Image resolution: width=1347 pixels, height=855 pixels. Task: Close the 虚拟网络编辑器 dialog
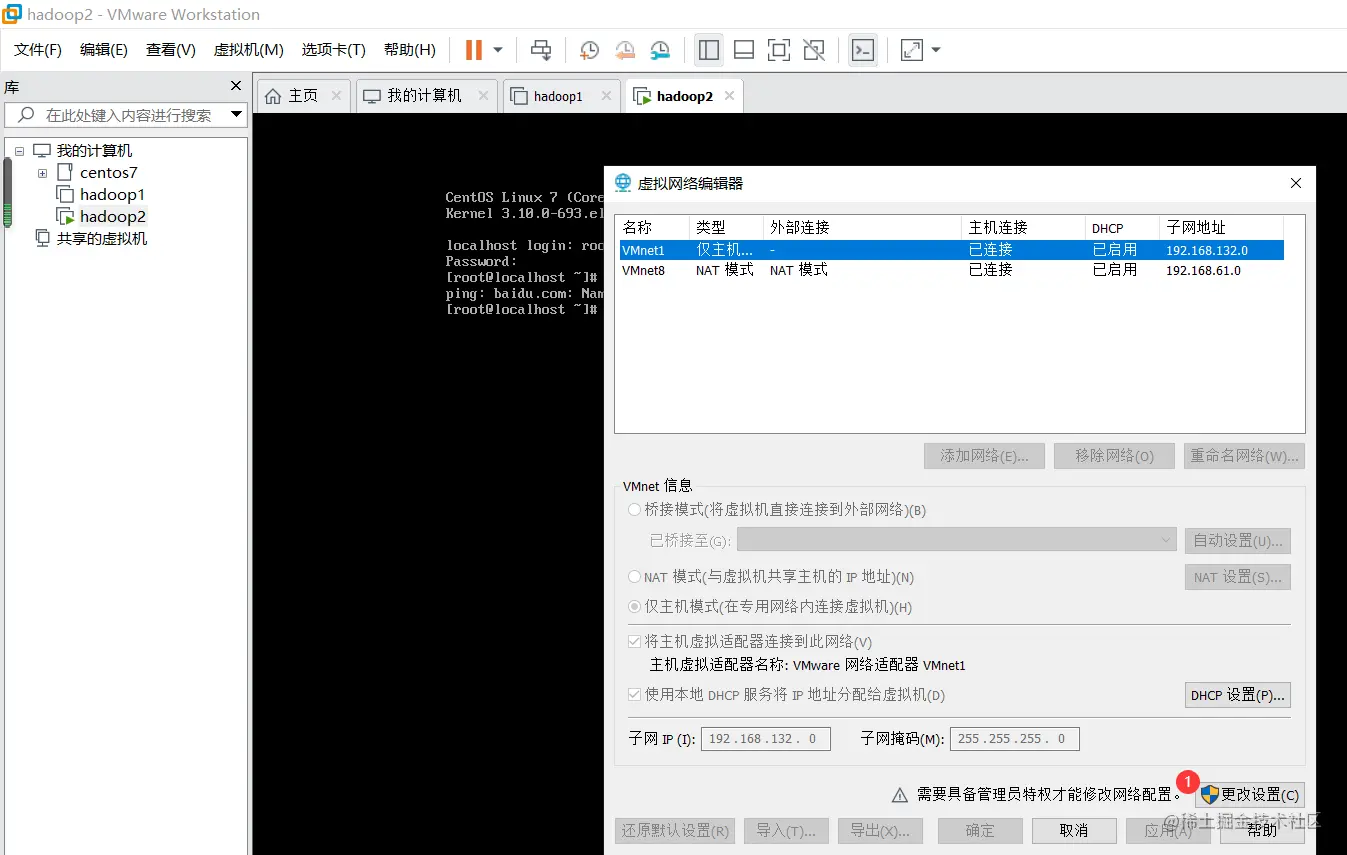coord(1296,183)
